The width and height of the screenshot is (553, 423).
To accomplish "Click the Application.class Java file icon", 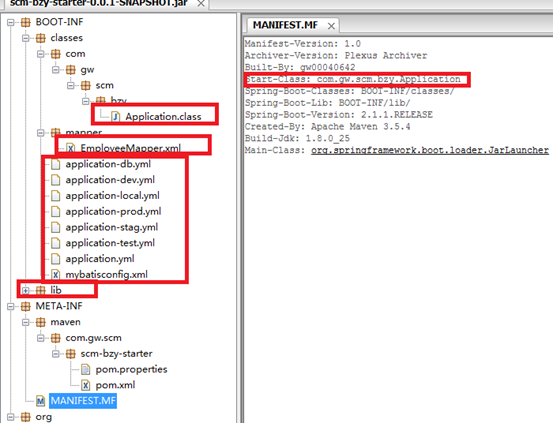I will coord(115,116).
